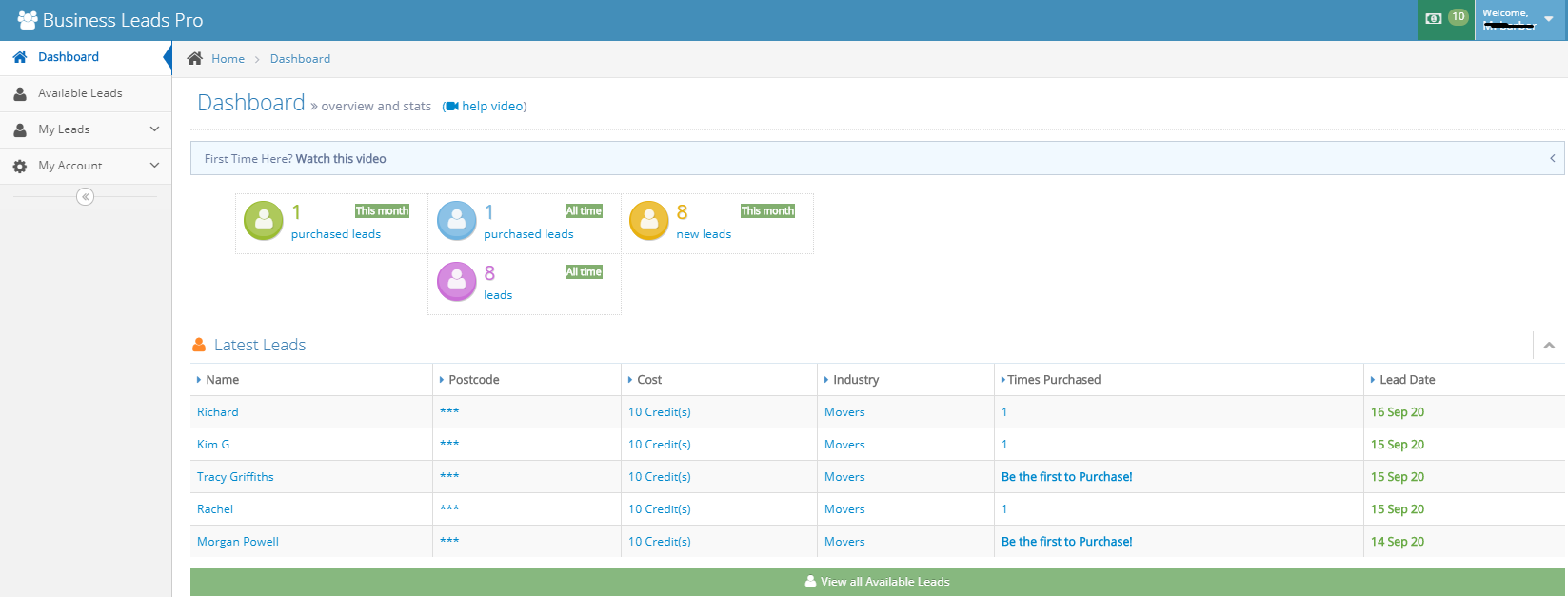Screen dimensions: 1568x597
Task: Sort table by Postcode column
Action: pyautogui.click(x=473, y=380)
